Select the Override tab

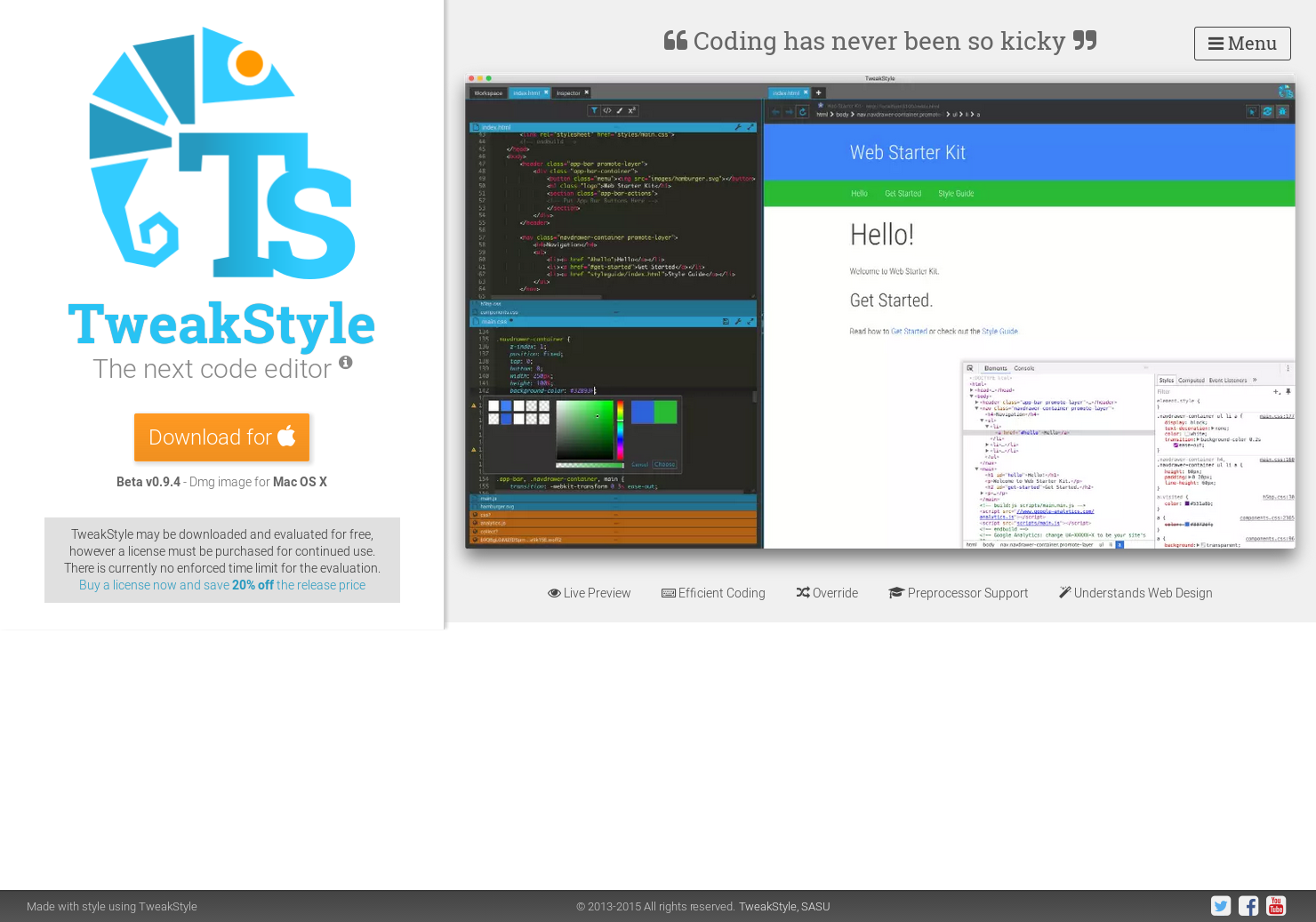[x=827, y=593]
